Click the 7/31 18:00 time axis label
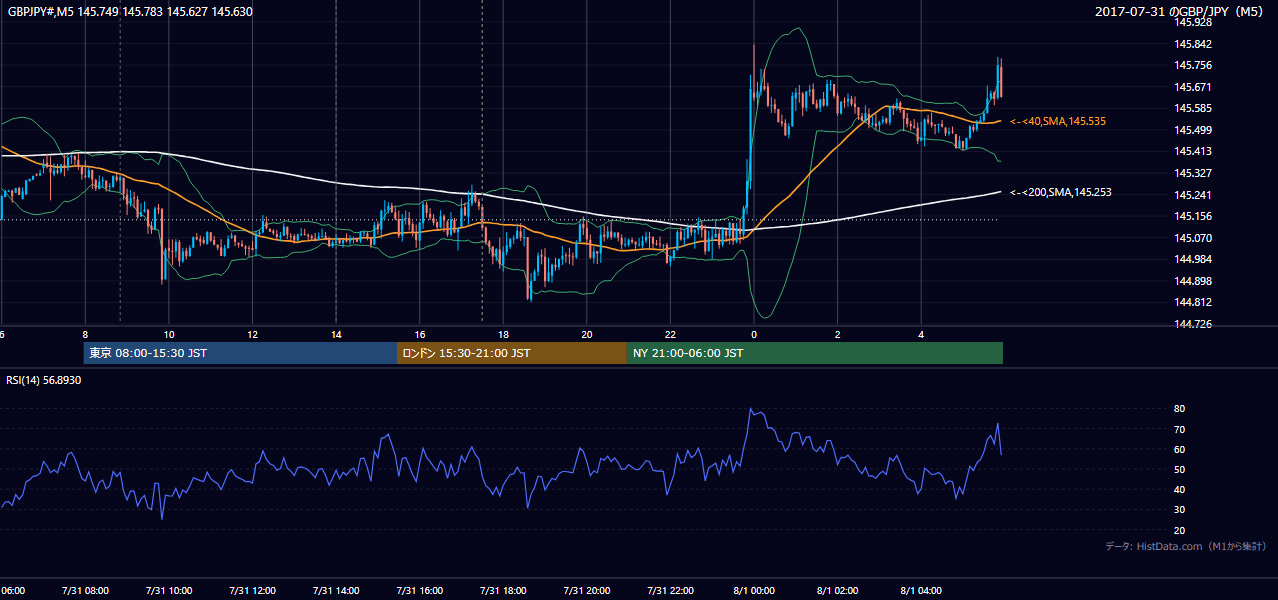 pyautogui.click(x=503, y=591)
